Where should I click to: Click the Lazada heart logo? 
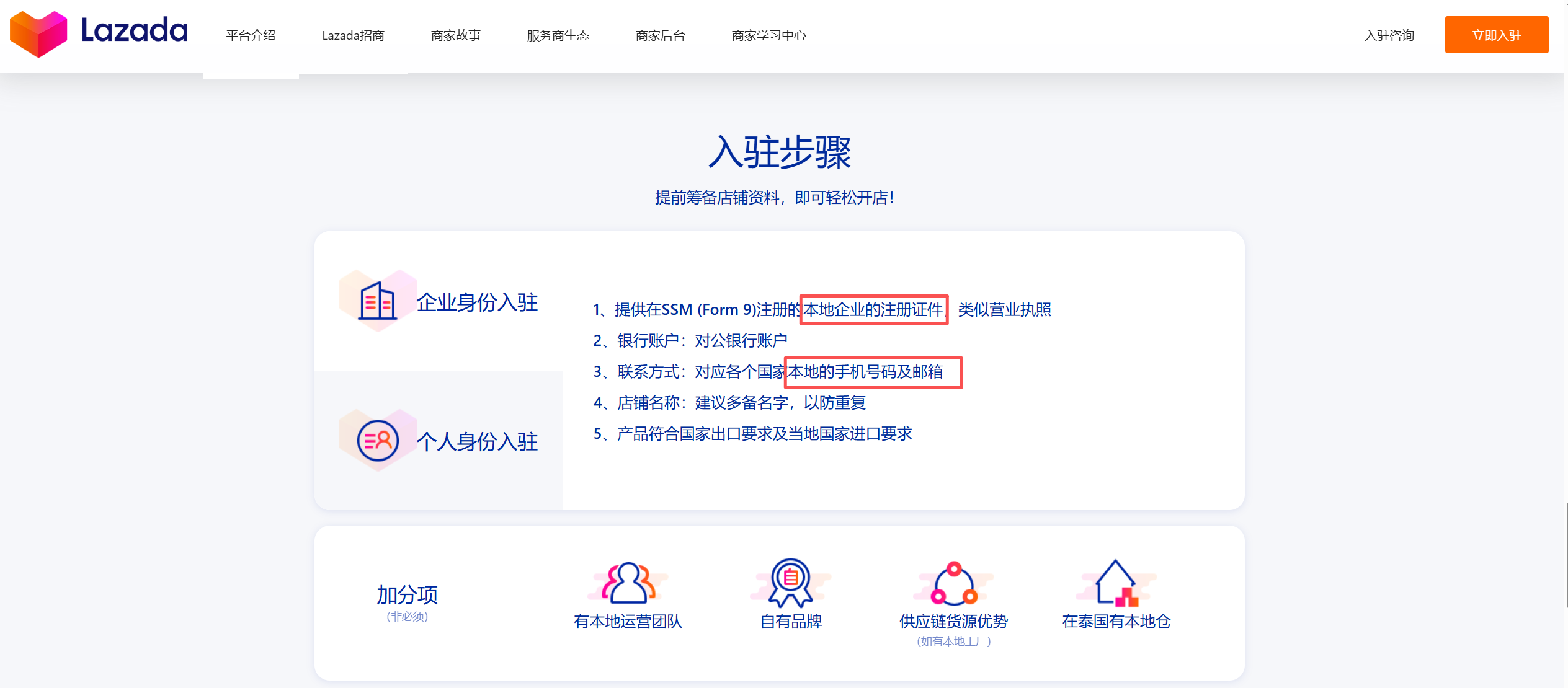38,34
